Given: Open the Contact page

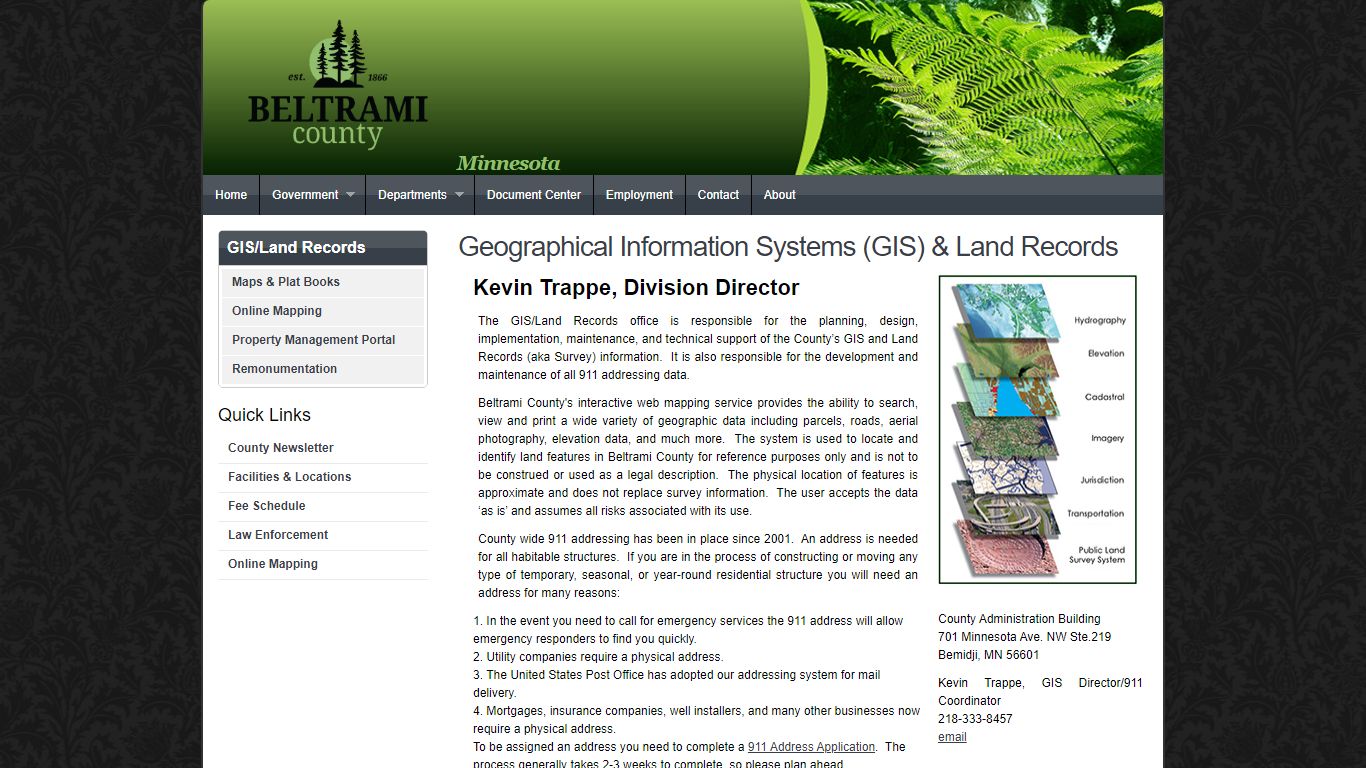Looking at the screenshot, I should [718, 195].
